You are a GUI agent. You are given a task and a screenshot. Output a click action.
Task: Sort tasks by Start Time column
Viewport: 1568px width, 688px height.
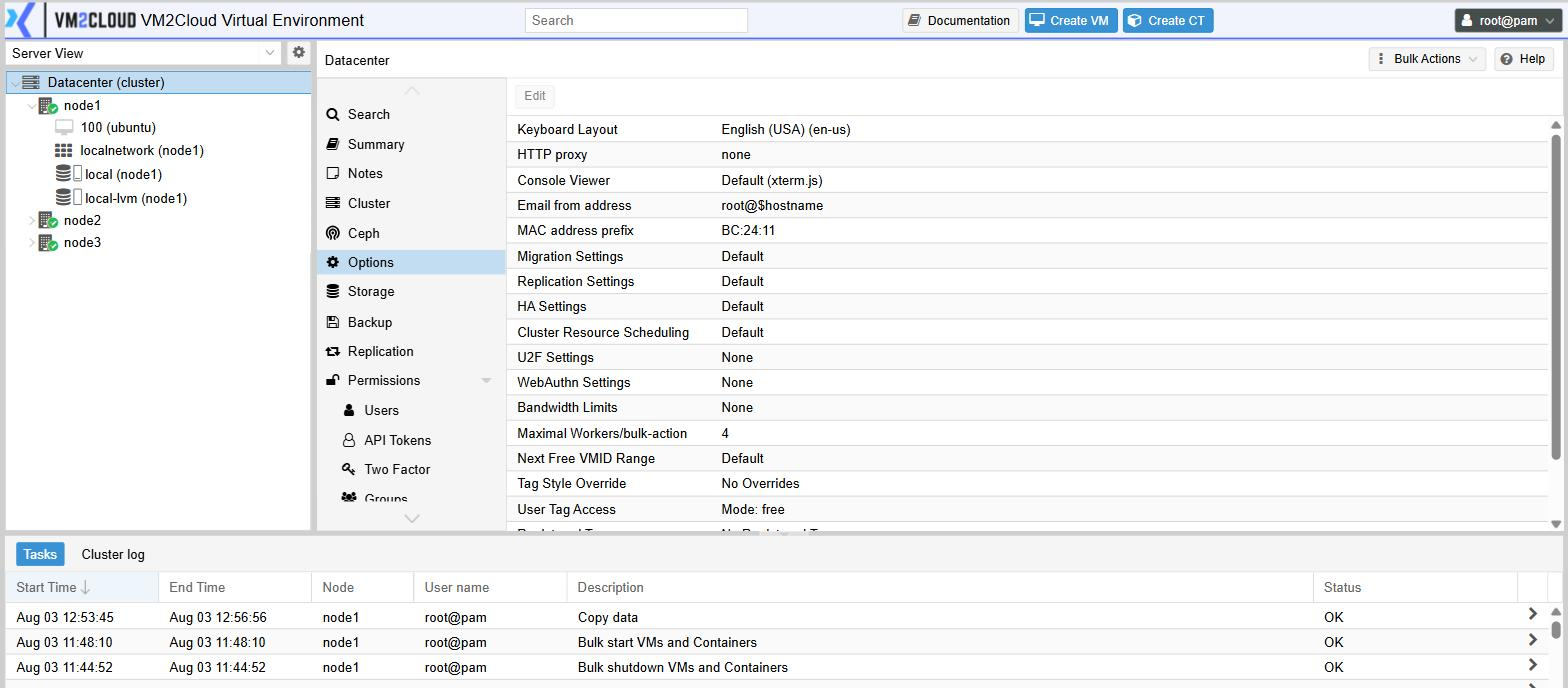tap(82, 587)
